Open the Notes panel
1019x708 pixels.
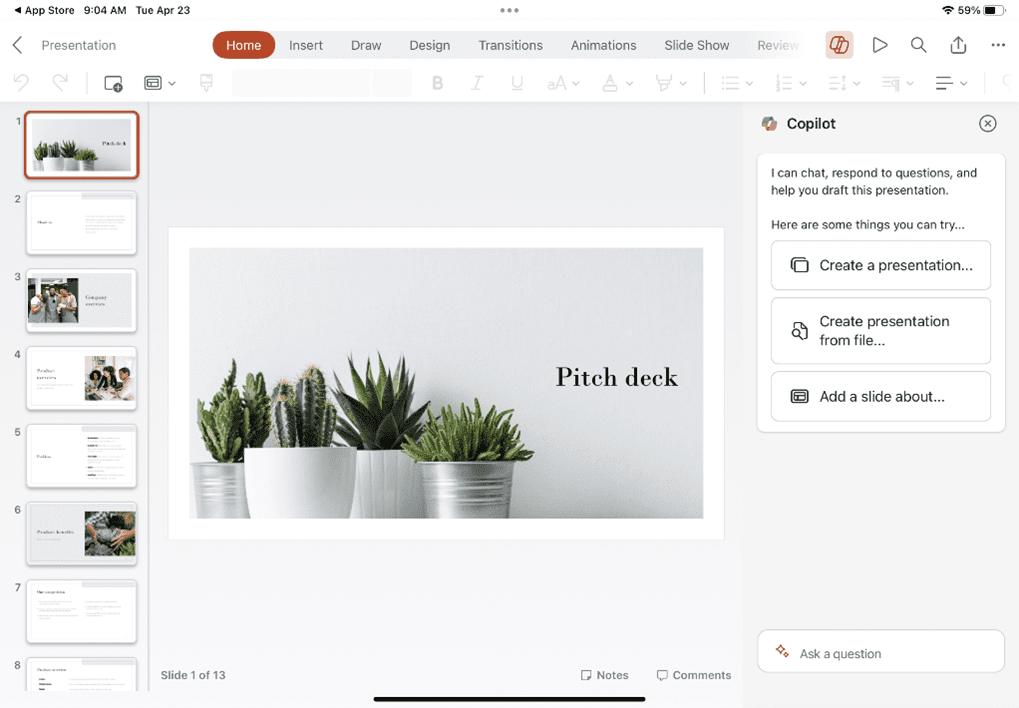[x=604, y=675]
